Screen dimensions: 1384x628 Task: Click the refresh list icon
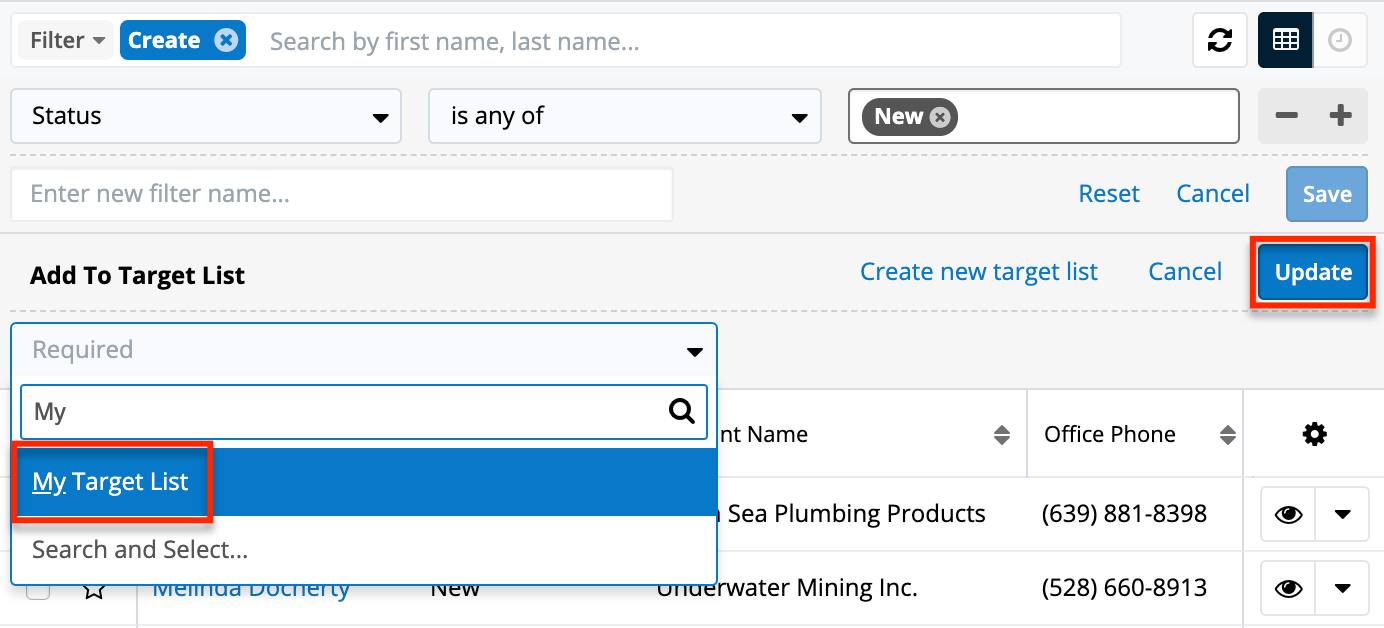(1219, 40)
